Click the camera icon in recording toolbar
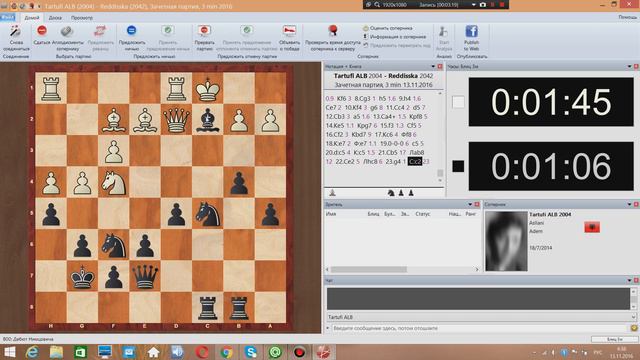The width and height of the screenshot is (640, 360). click(483, 5)
